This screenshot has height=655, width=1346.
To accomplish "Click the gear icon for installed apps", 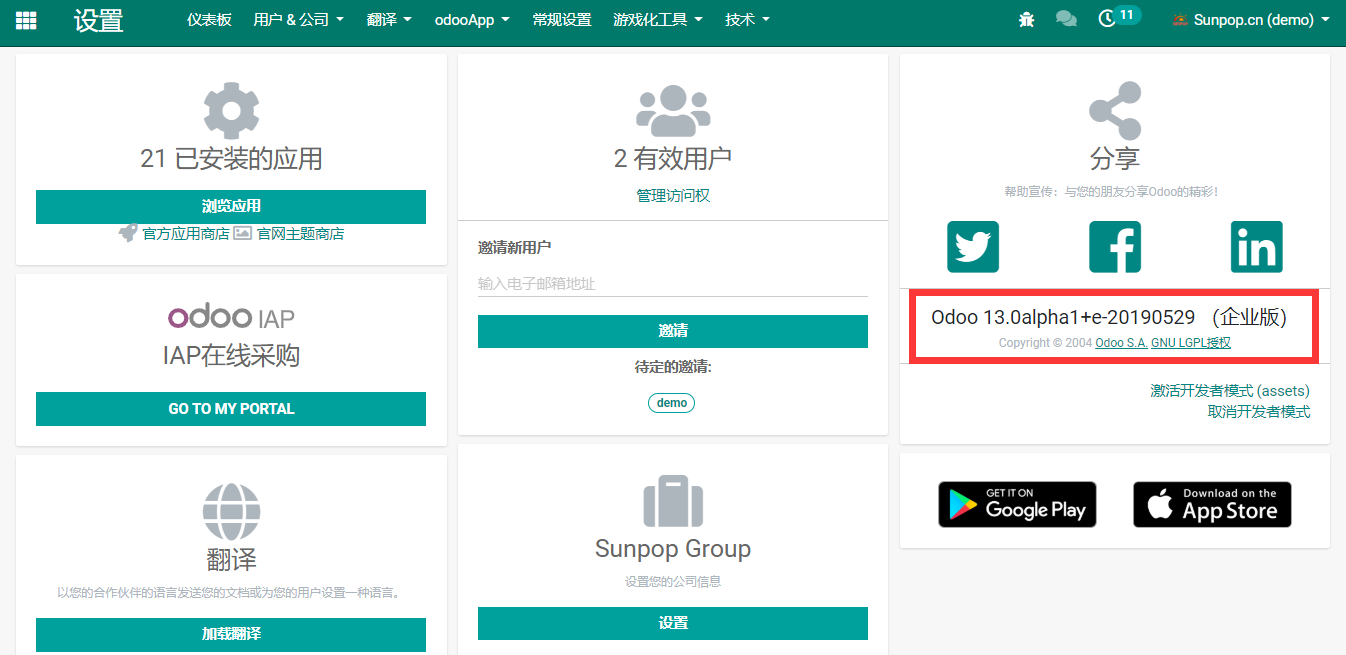I will 231,111.
